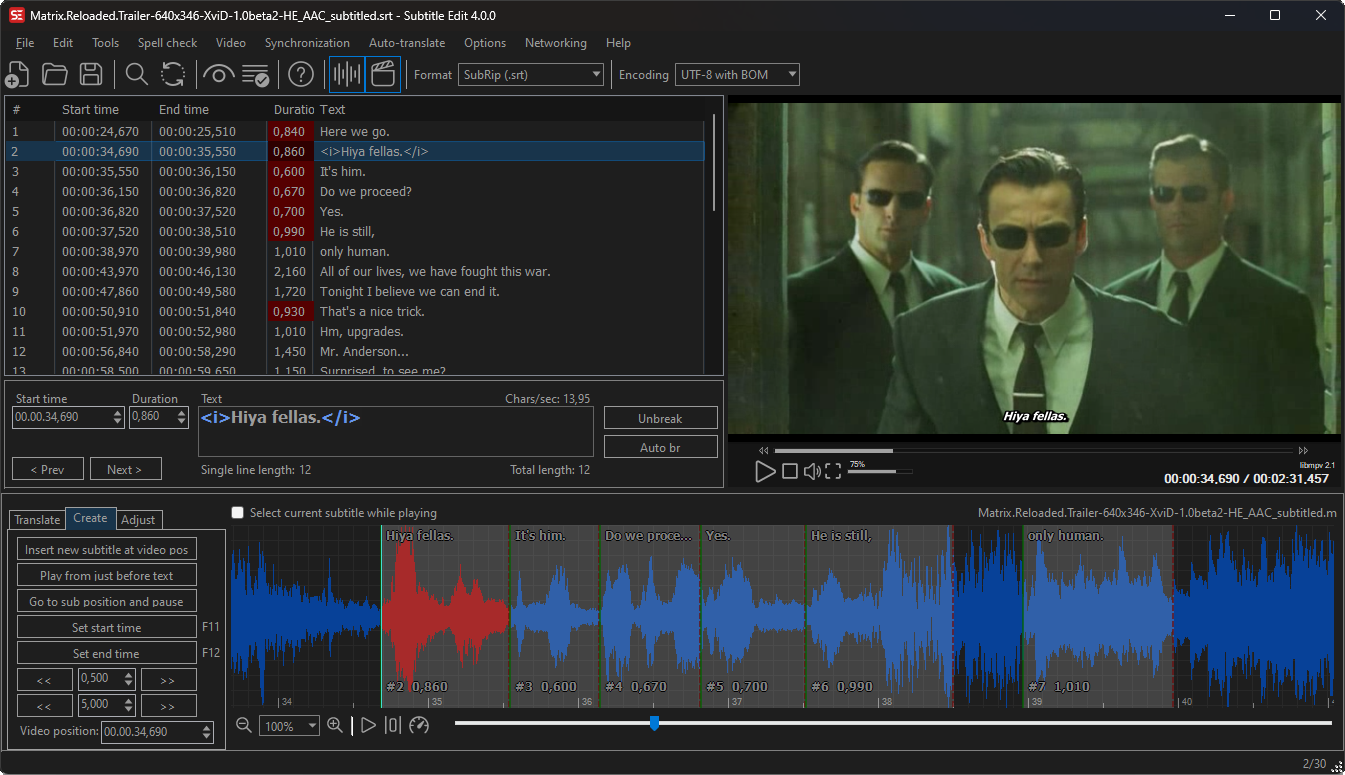Create a new subtitle file
Screen dimensions: 1345x775
pos(17,74)
